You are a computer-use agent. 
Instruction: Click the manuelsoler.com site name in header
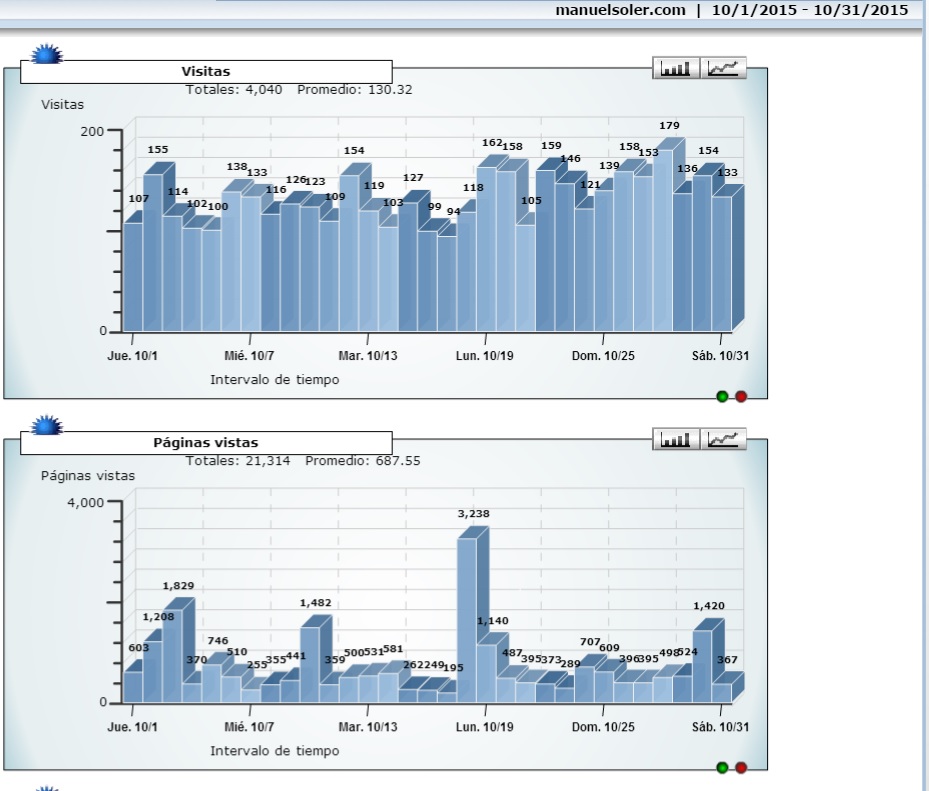[x=620, y=10]
